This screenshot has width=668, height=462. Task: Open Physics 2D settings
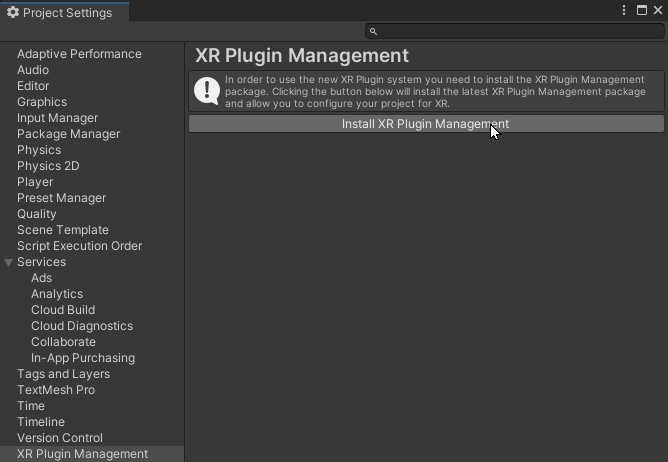point(48,166)
